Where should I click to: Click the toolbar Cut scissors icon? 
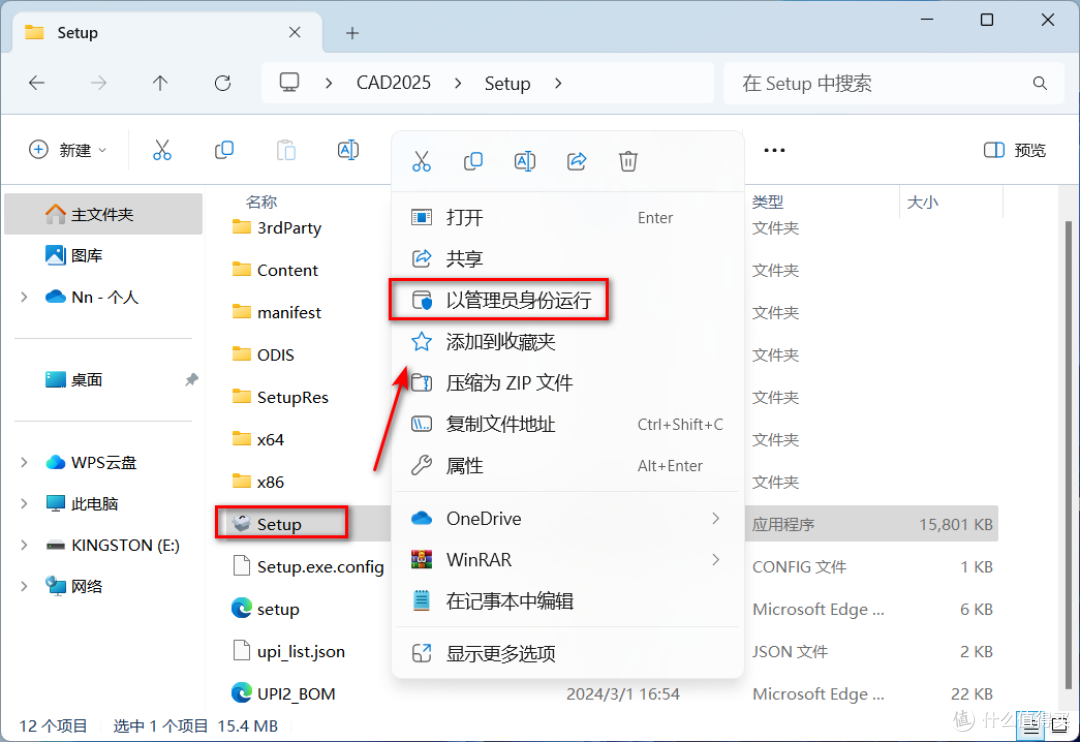click(162, 150)
